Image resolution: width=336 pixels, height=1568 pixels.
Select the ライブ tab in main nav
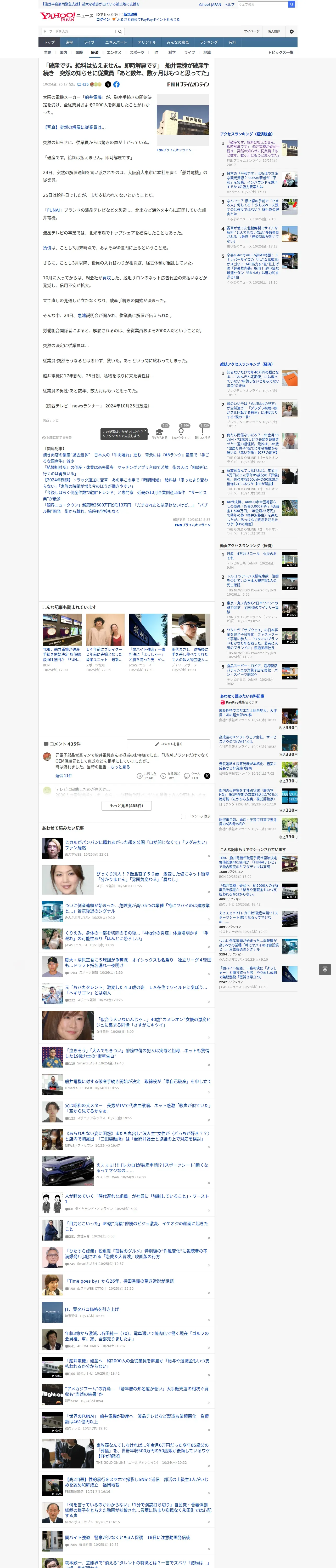point(89,43)
